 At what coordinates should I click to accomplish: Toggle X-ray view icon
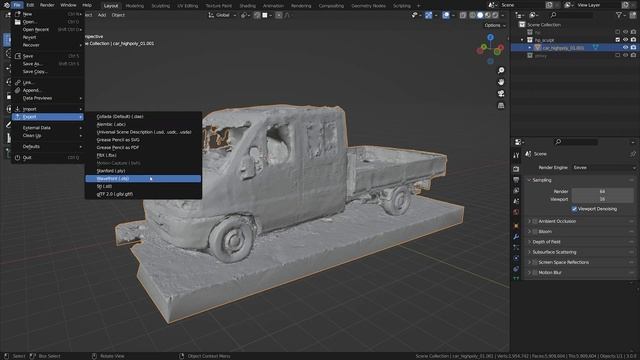click(x=463, y=15)
